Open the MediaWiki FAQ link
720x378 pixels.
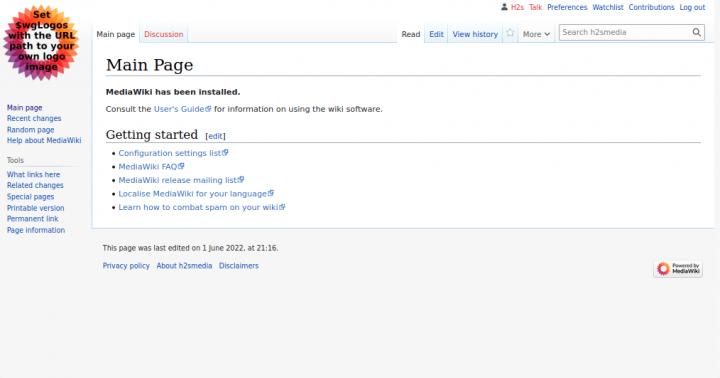point(151,166)
